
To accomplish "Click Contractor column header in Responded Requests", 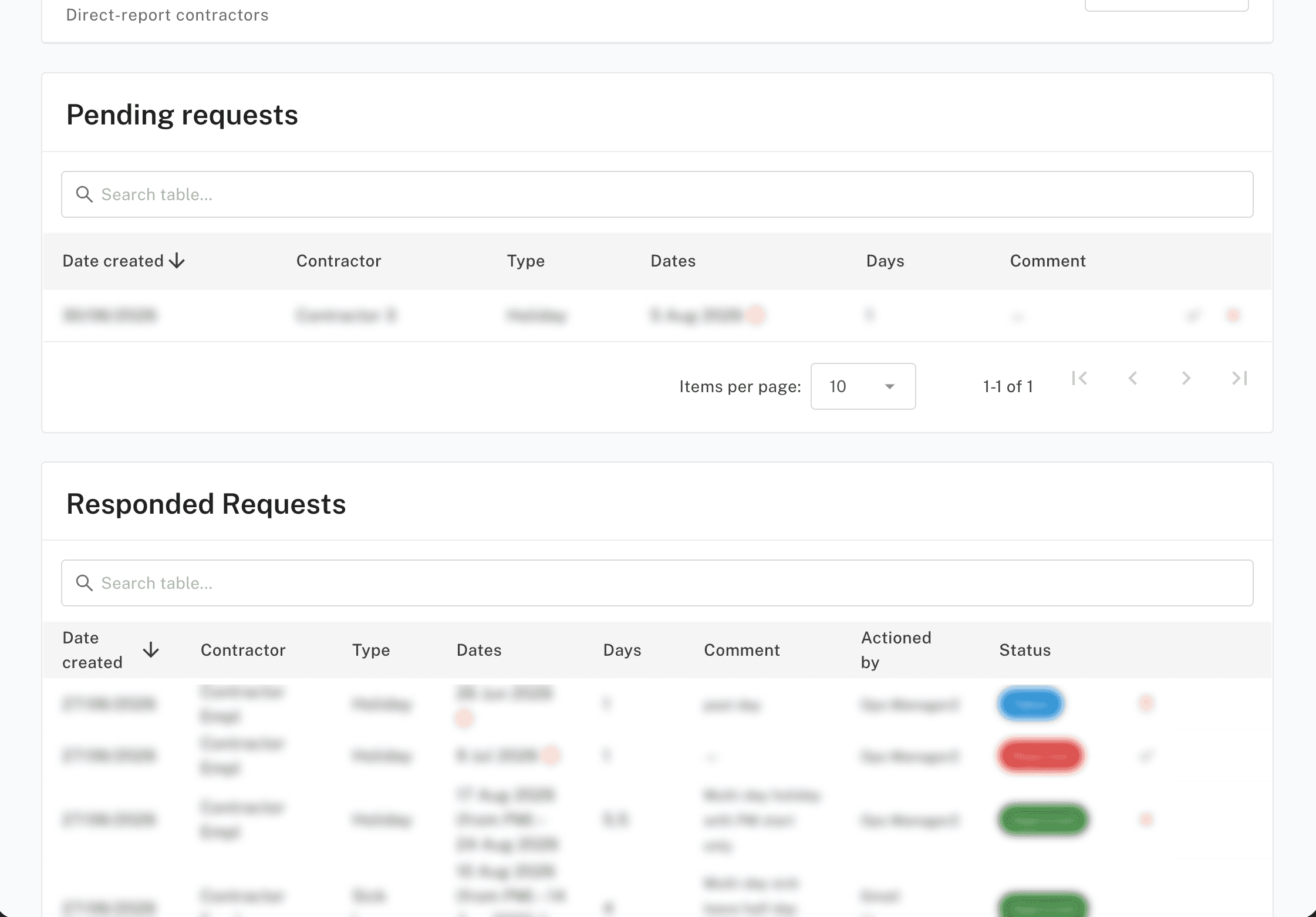I will tap(243, 650).
